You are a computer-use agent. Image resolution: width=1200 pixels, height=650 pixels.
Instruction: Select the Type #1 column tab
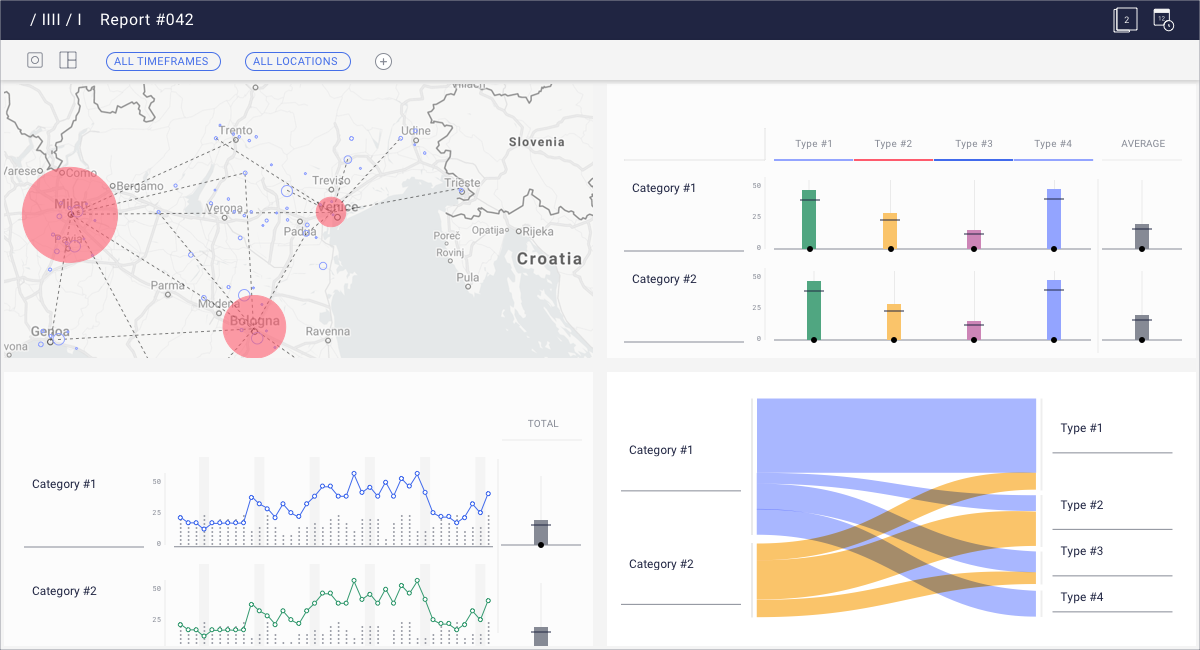[x=814, y=144]
